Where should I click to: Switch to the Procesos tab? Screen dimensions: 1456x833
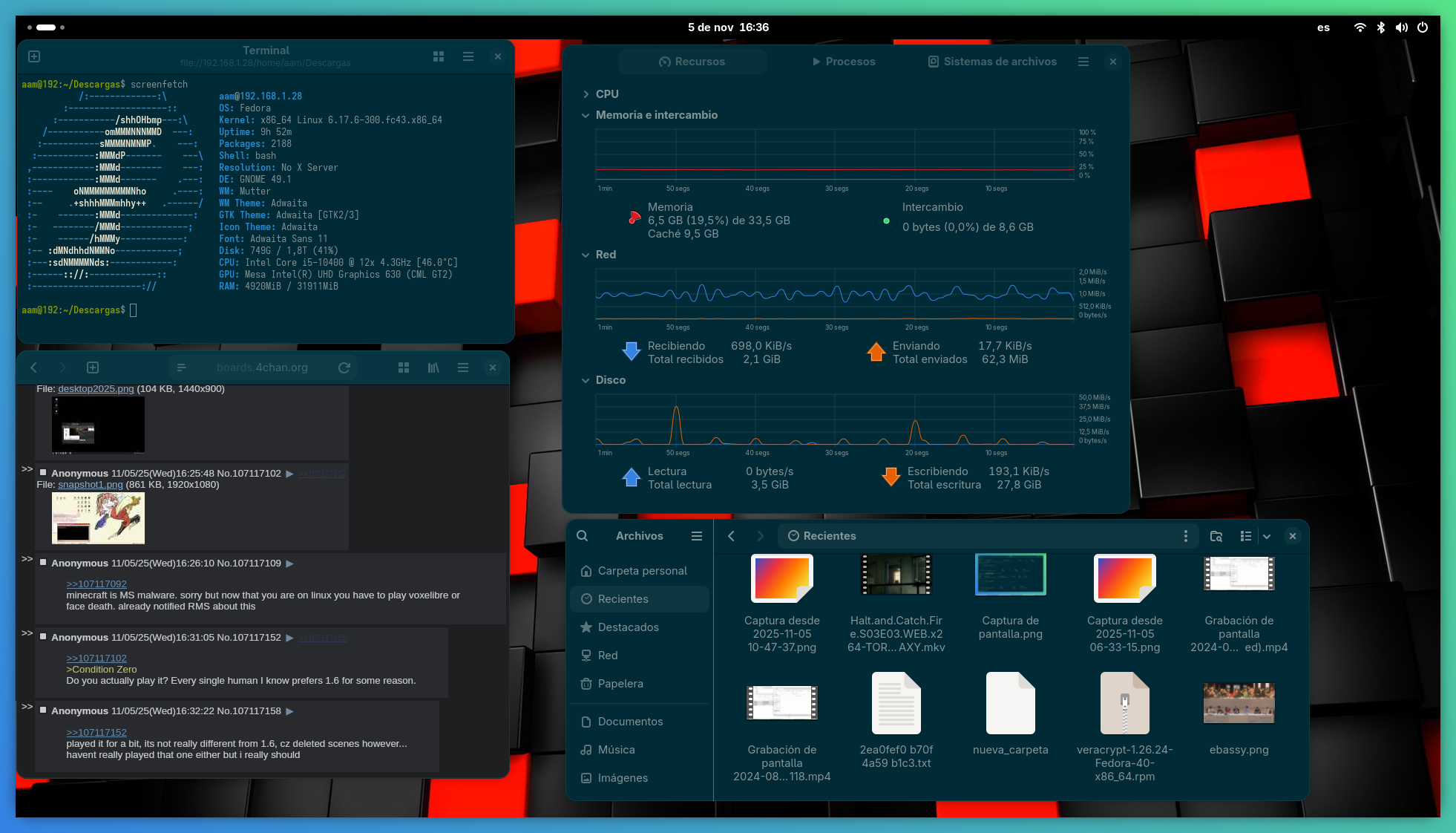click(843, 62)
